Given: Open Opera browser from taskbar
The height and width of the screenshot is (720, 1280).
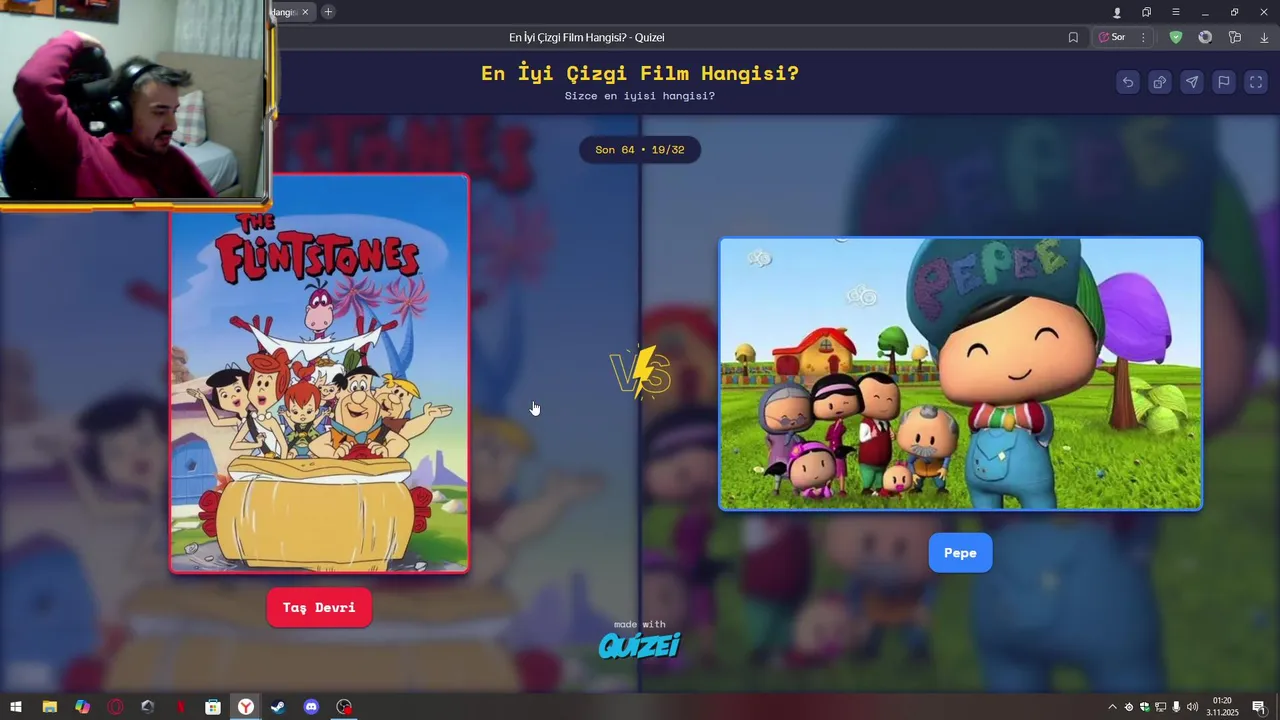Looking at the screenshot, I should click(115, 707).
